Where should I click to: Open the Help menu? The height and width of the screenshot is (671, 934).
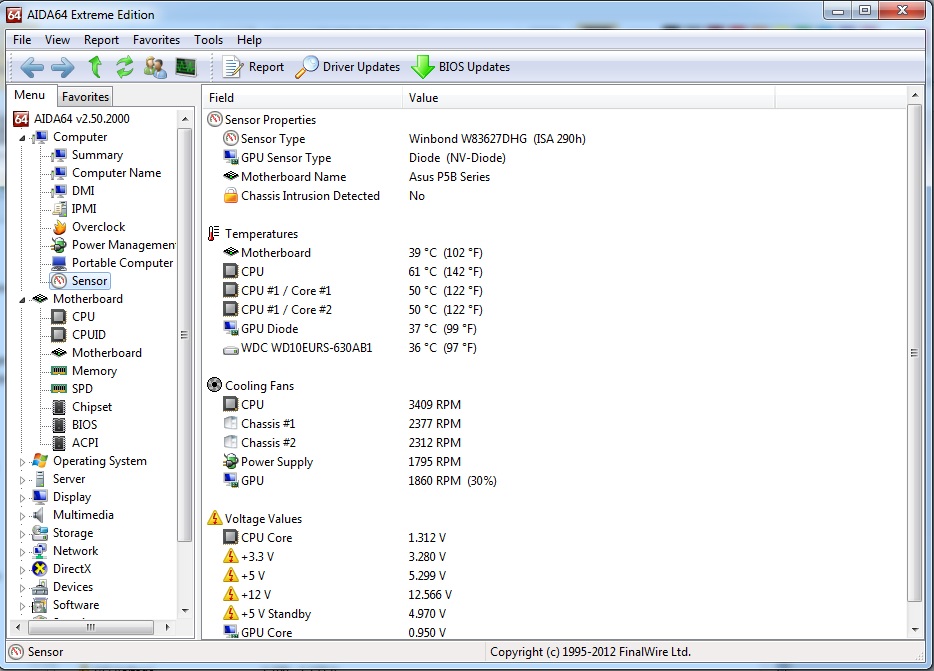click(249, 40)
